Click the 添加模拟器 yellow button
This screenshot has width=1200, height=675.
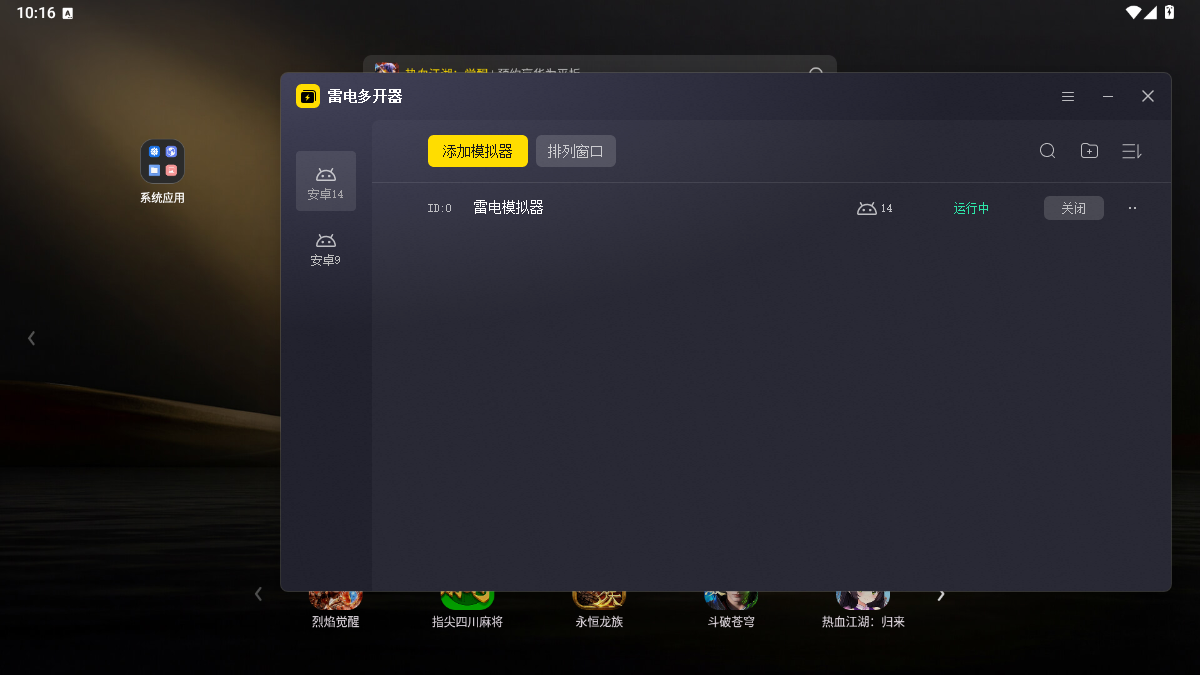point(478,151)
